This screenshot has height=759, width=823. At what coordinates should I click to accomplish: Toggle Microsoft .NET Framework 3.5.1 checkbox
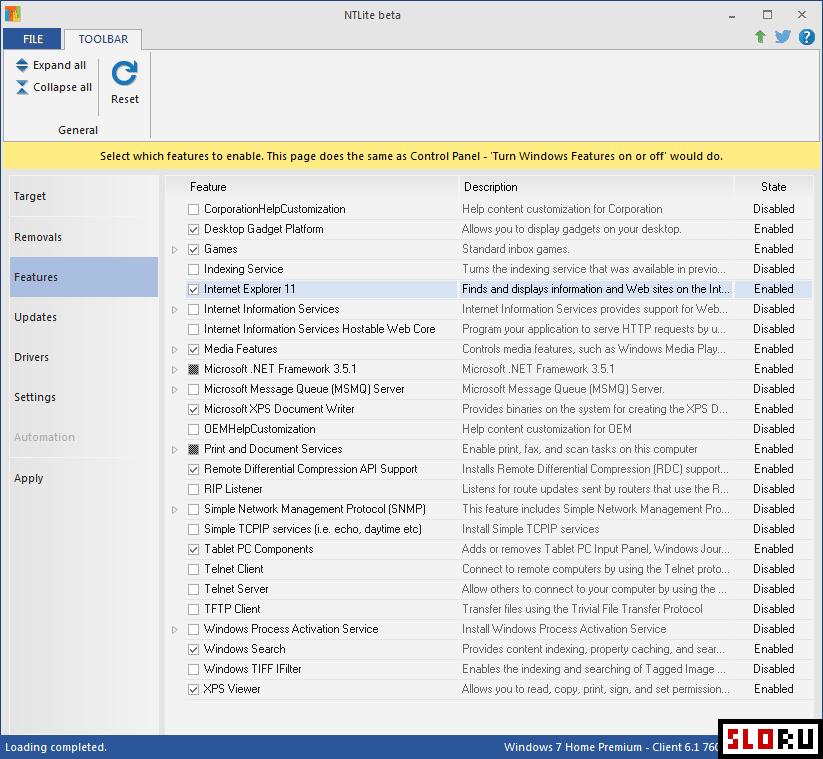pyautogui.click(x=194, y=370)
